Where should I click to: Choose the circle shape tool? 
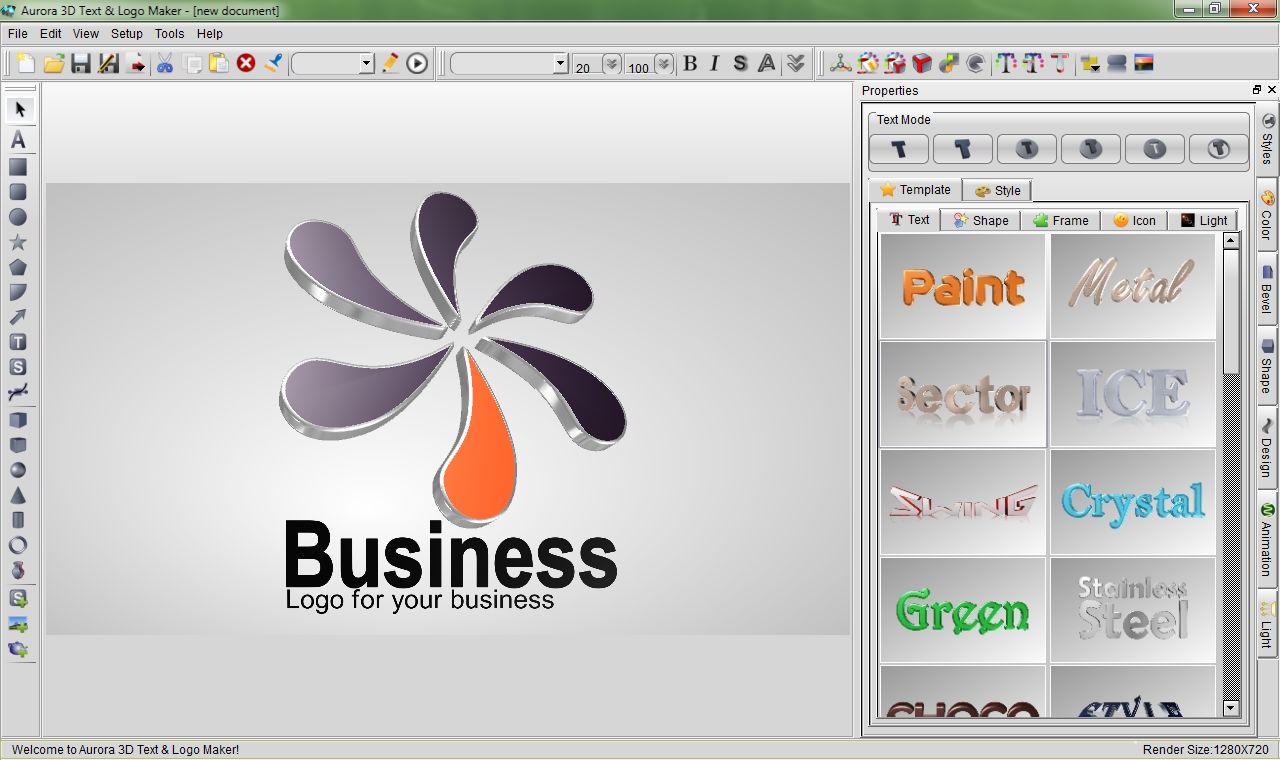[18, 217]
